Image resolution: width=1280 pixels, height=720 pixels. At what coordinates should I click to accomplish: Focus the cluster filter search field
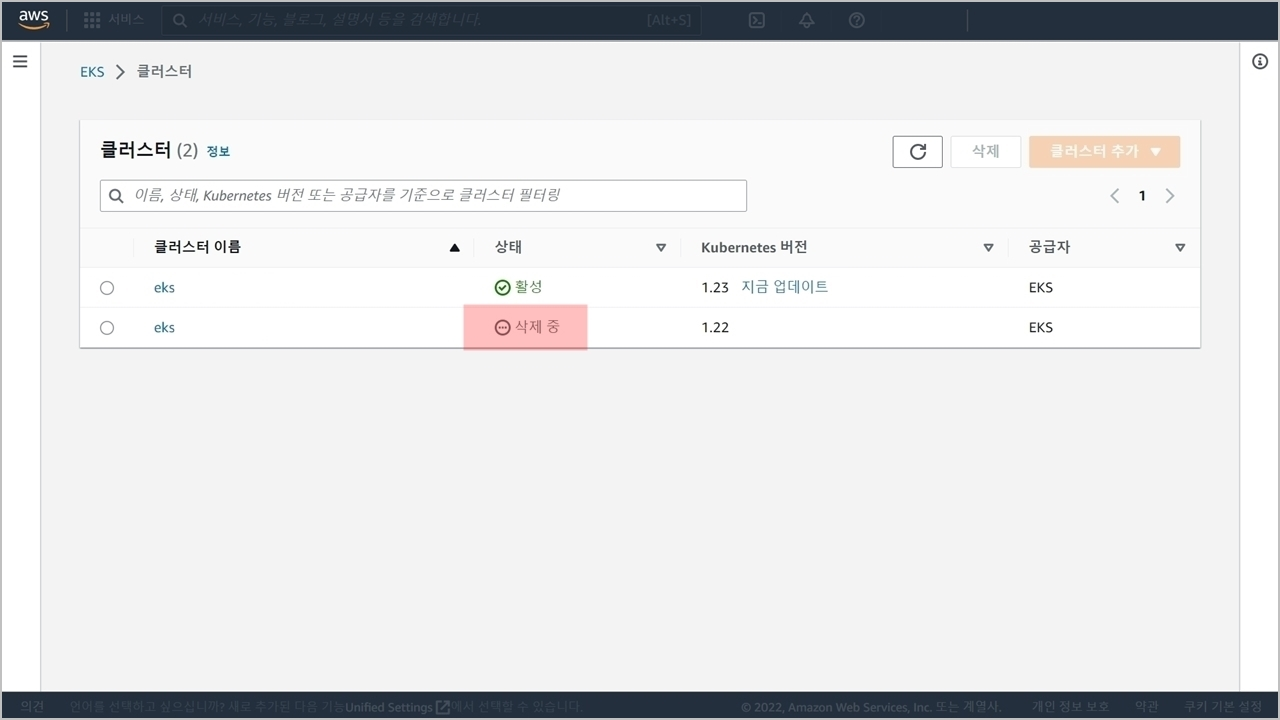[423, 196]
